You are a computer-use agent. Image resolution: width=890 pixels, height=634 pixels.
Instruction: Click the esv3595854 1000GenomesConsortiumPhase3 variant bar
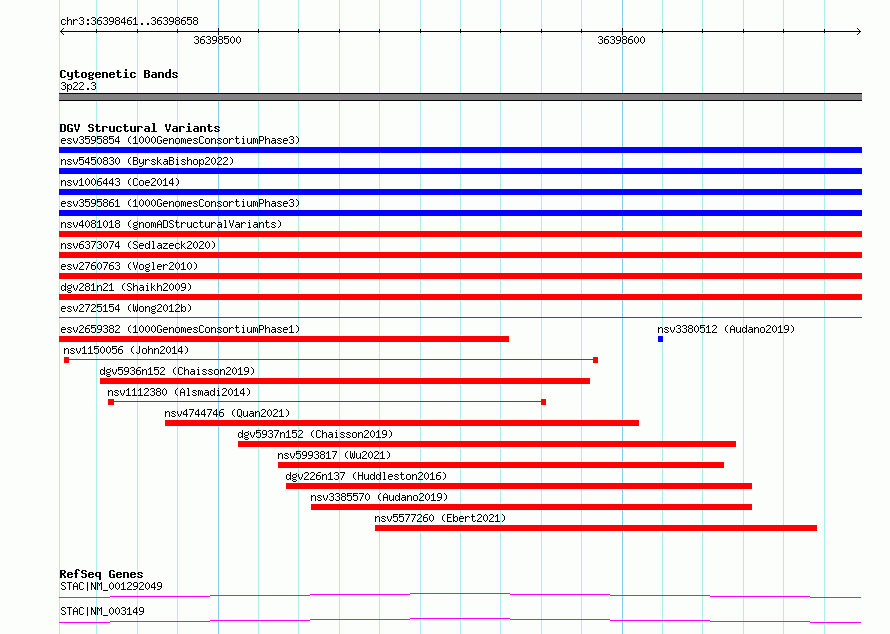click(x=460, y=150)
